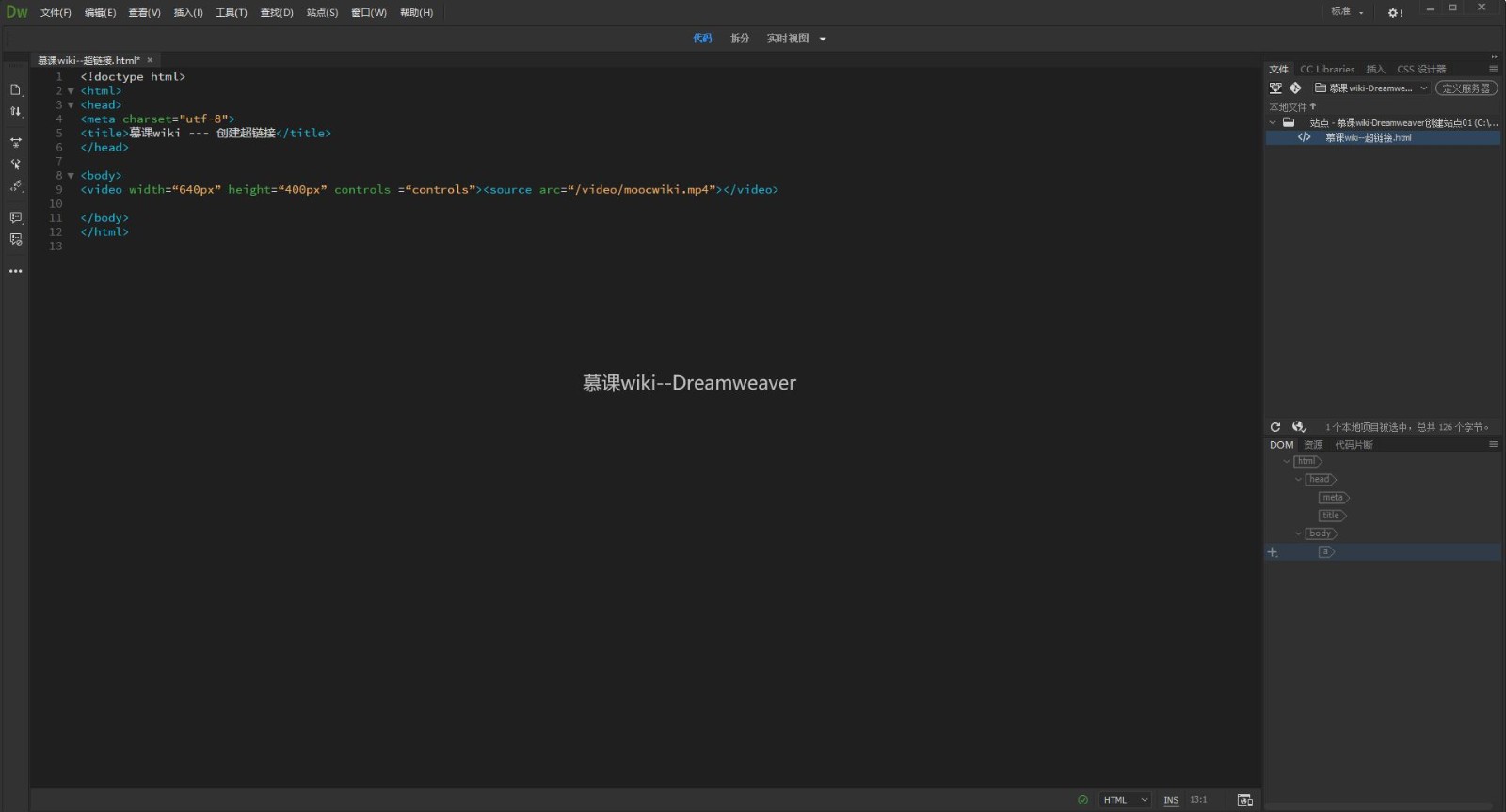Open the 工具(T) menu
Image resolution: width=1506 pixels, height=812 pixels.
point(231,12)
